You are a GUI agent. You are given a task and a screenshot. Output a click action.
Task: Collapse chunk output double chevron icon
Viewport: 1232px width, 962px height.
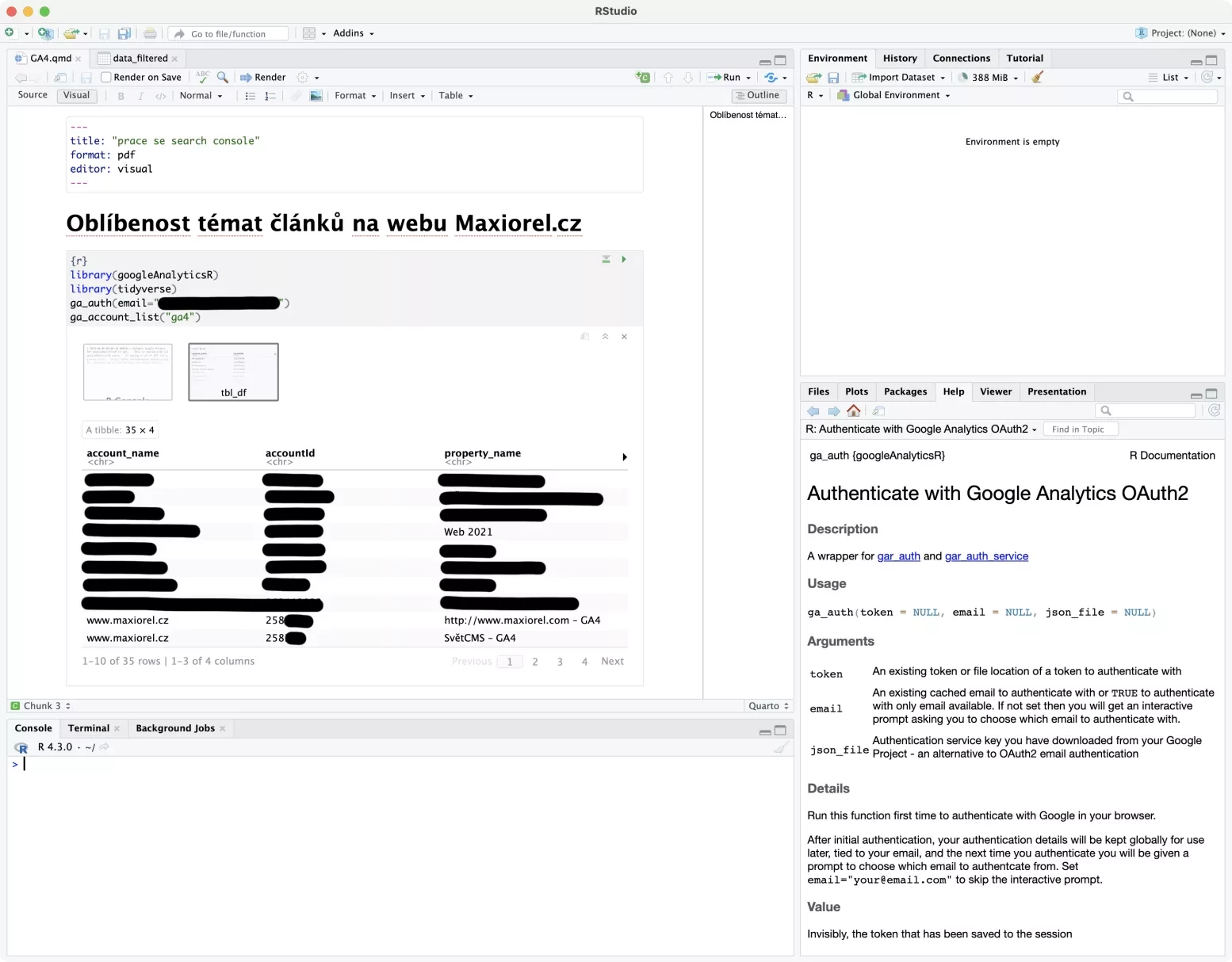605,337
